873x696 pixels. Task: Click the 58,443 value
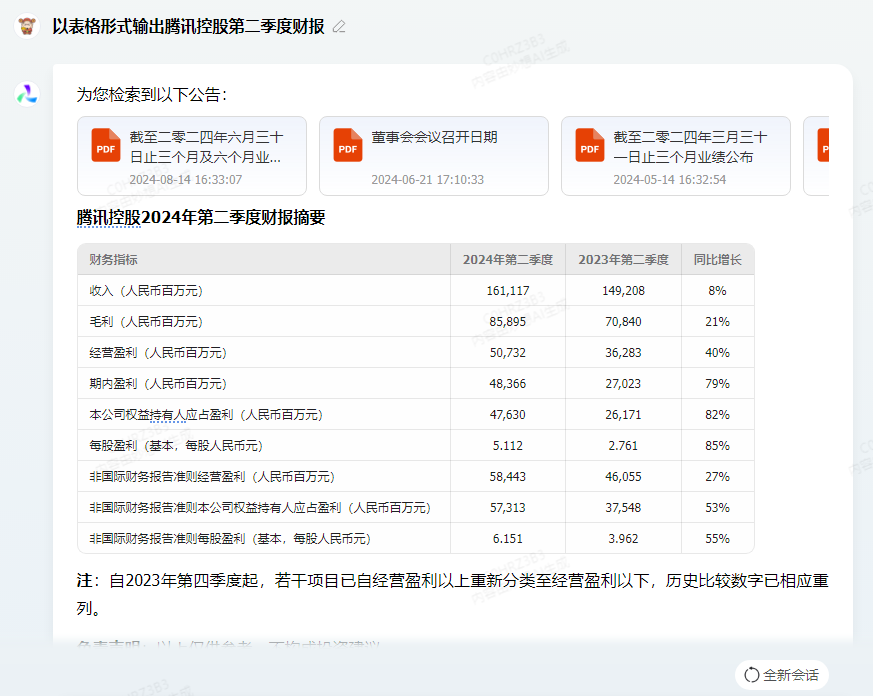pos(508,477)
